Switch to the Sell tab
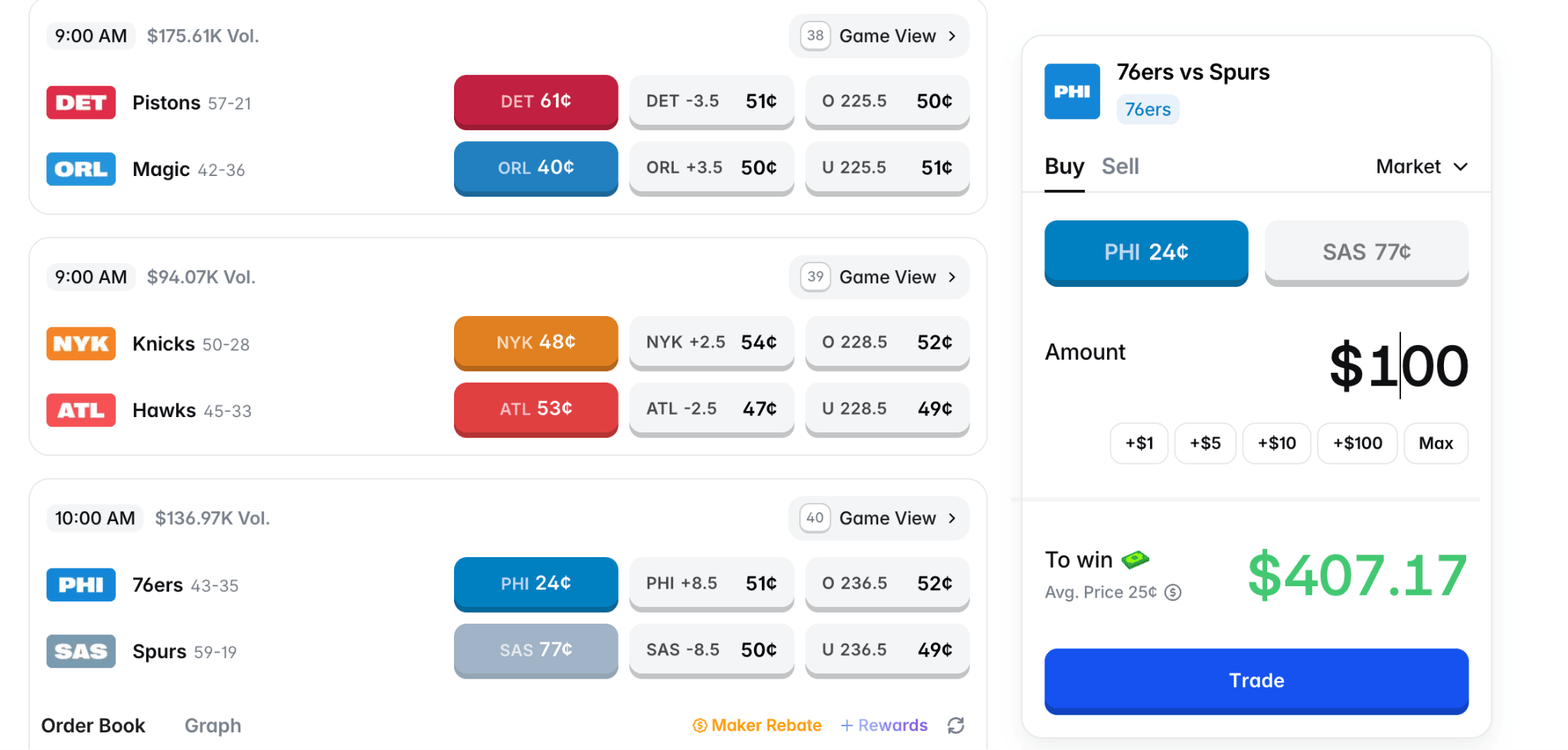The height and width of the screenshot is (750, 1568). click(1120, 167)
